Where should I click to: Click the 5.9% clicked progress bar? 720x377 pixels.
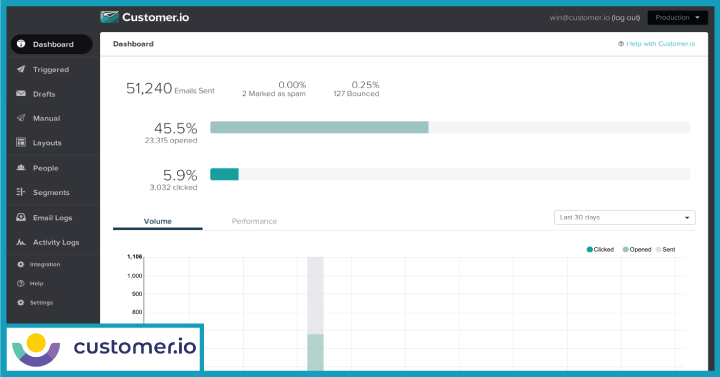click(x=450, y=174)
